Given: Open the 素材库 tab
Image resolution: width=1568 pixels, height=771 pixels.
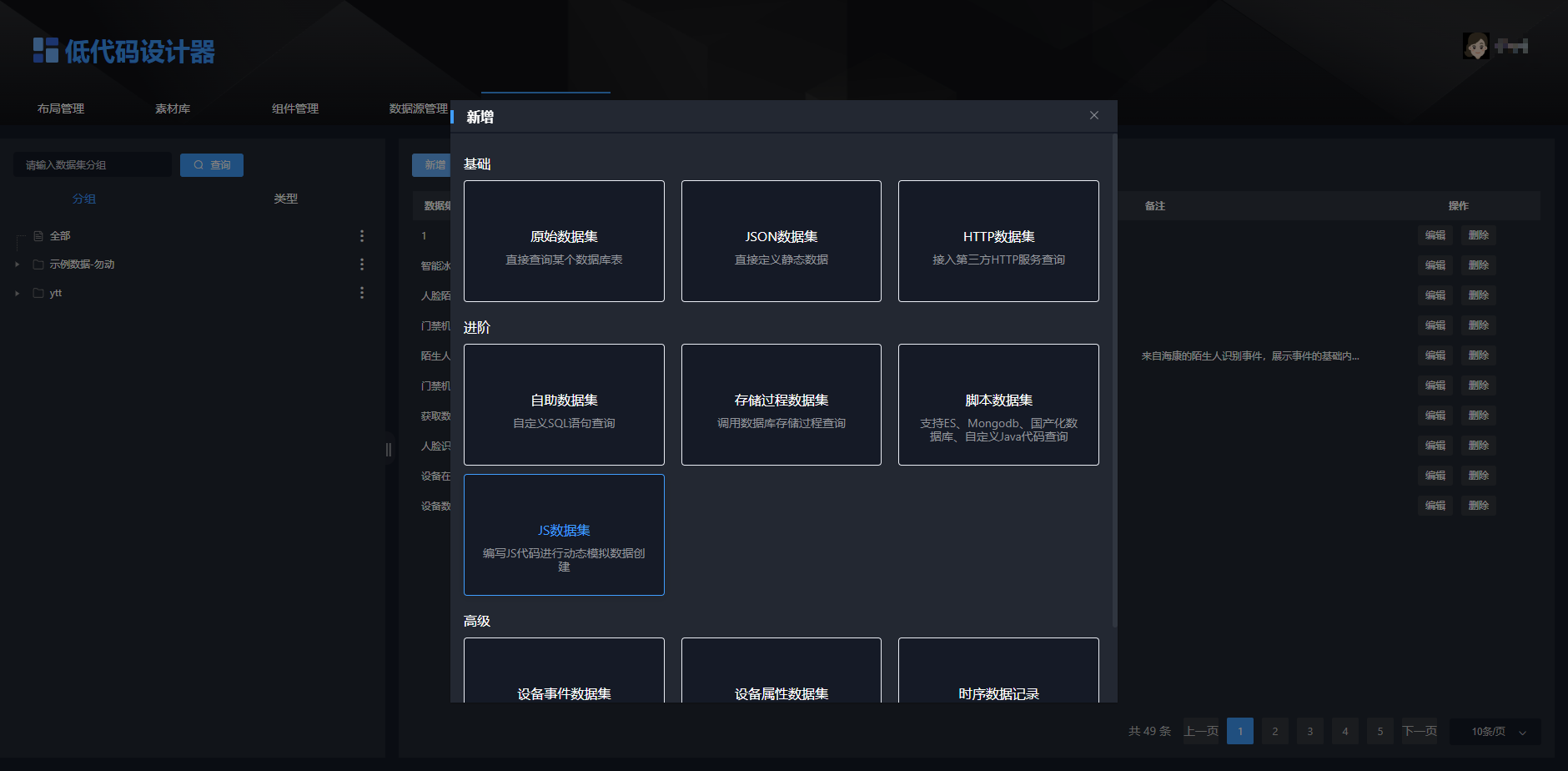Looking at the screenshot, I should 173,108.
